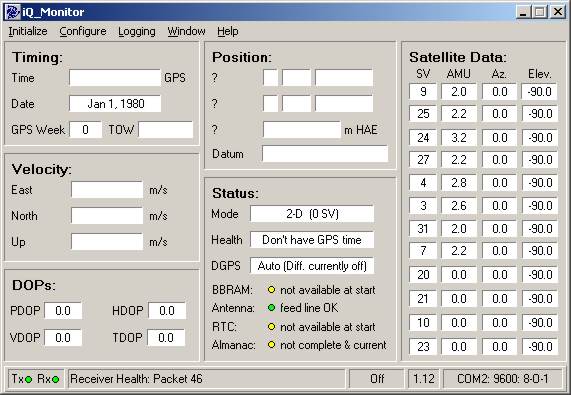Click the Date field showing Jan 1, 1980
This screenshot has width=571, height=395.
point(115,104)
